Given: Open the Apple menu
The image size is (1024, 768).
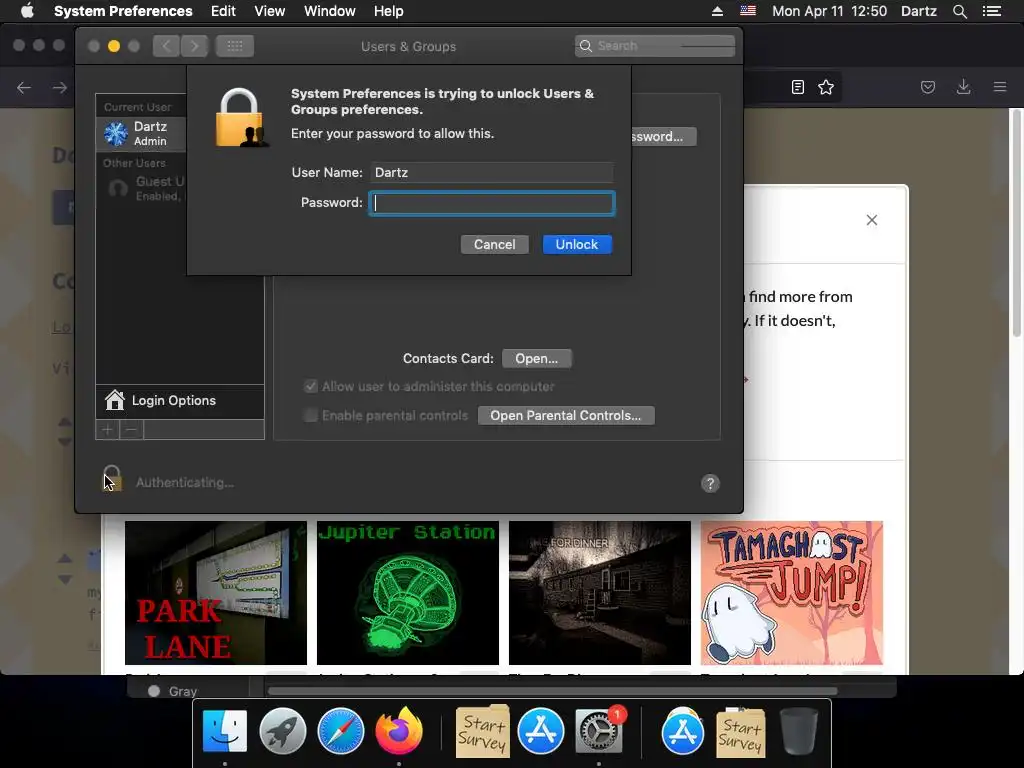Looking at the screenshot, I should (27, 11).
